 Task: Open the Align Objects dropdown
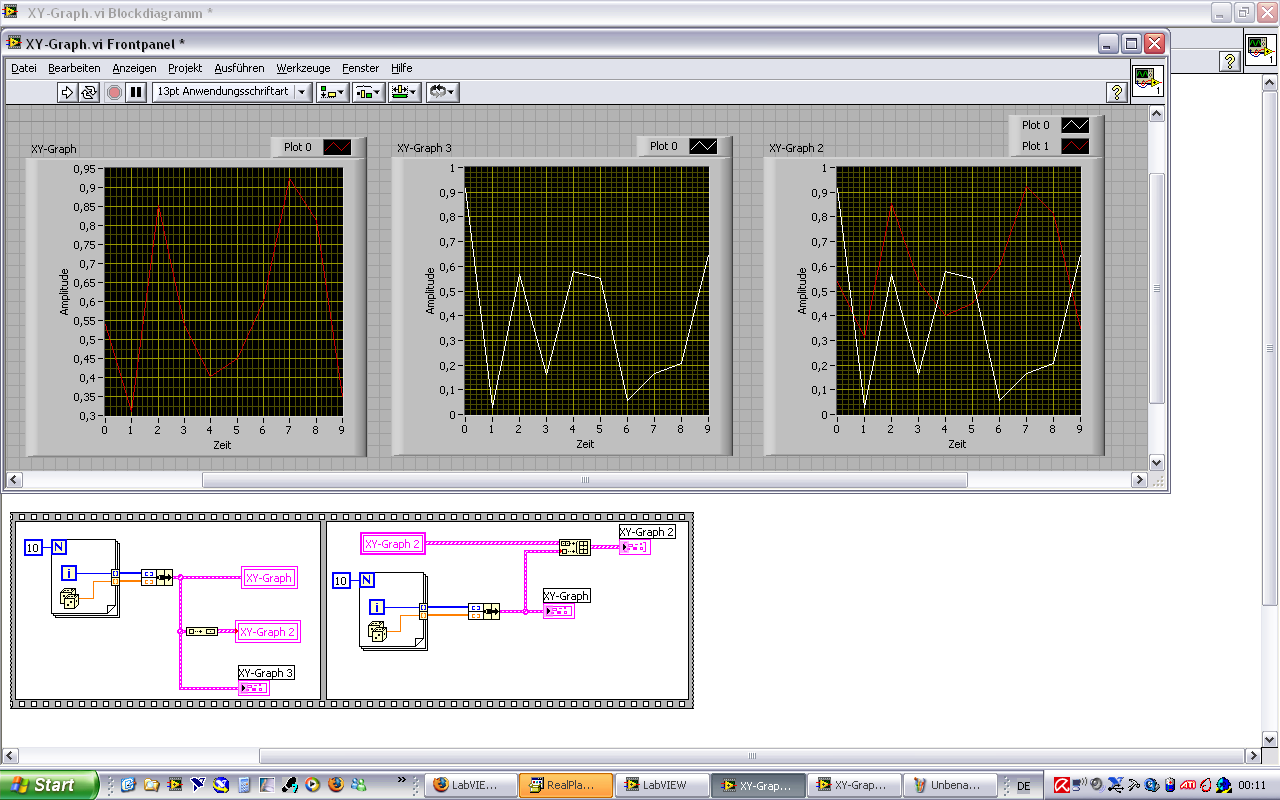pyautogui.click(x=331, y=92)
